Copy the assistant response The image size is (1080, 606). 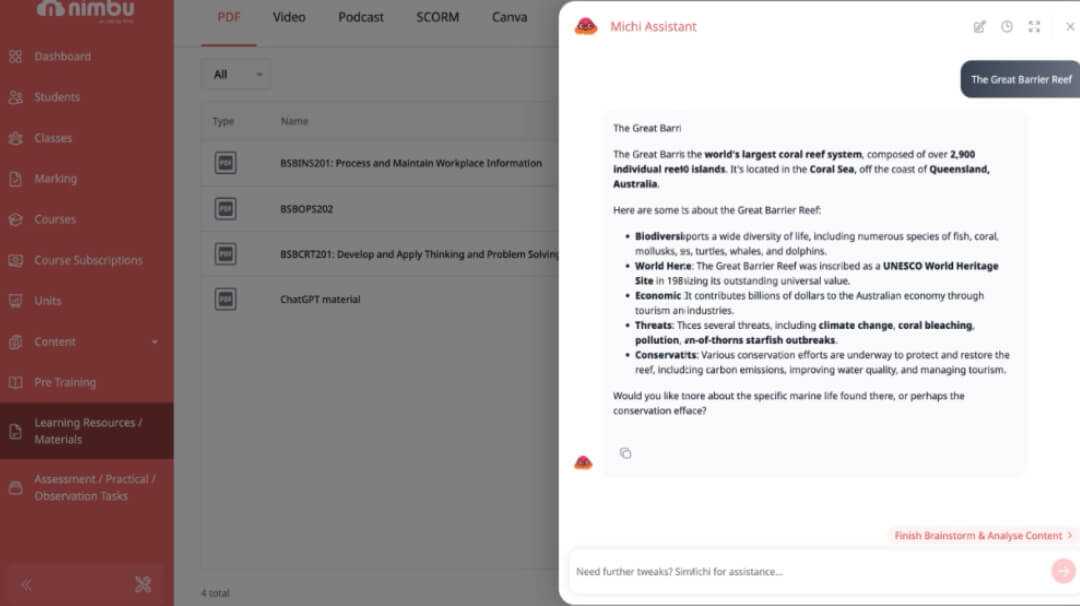[x=625, y=453]
